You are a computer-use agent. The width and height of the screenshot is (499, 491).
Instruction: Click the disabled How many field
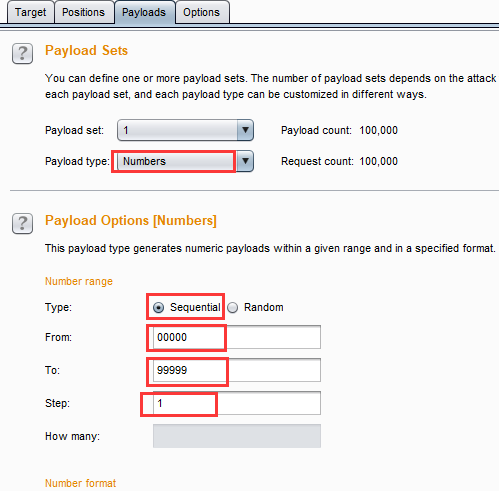point(237,436)
